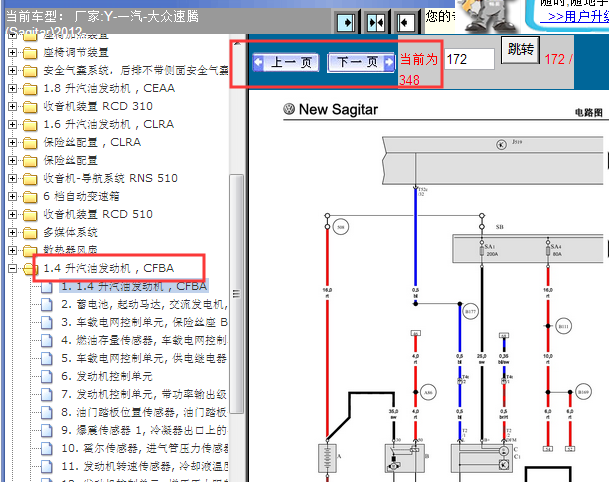Viewport: 609px width, 482px height.
Task: Click document icon of page 8 油门踏板
Action: [47, 412]
